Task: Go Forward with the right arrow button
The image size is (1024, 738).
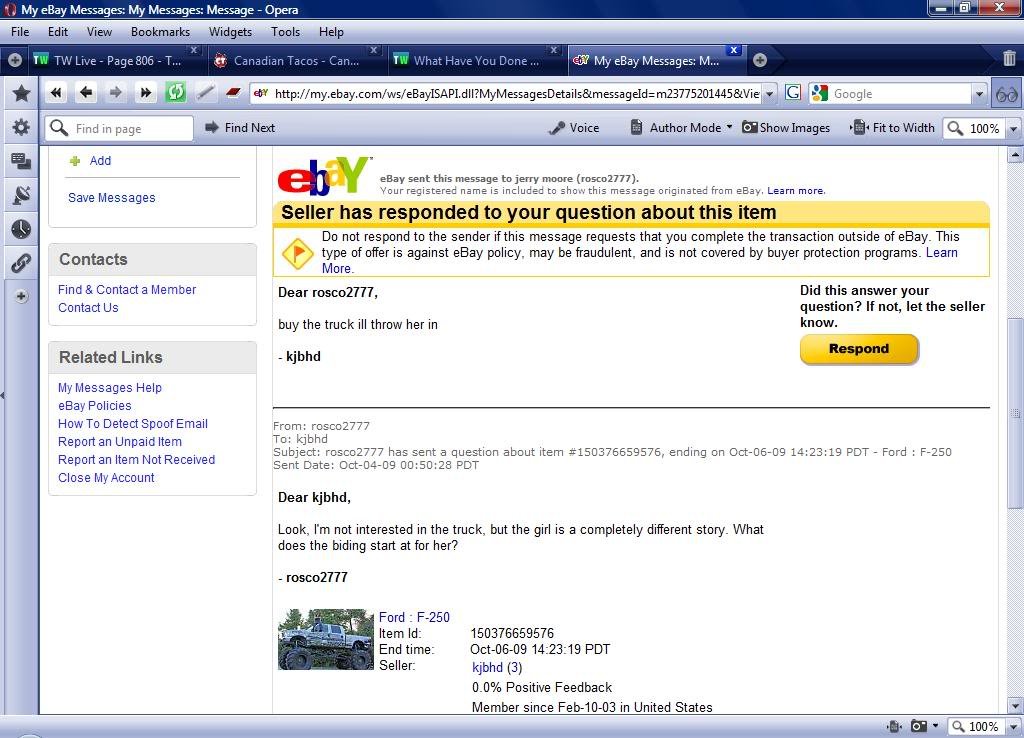Action: 116,93
